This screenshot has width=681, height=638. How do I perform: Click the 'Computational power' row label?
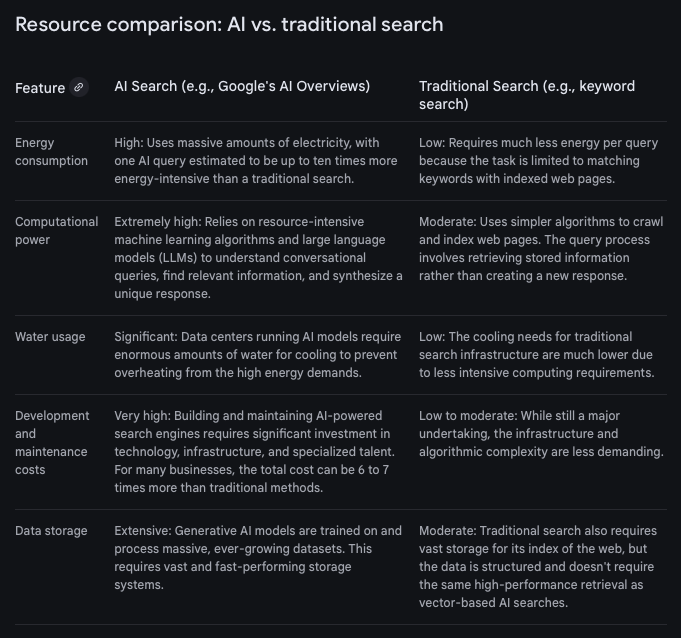(56, 231)
